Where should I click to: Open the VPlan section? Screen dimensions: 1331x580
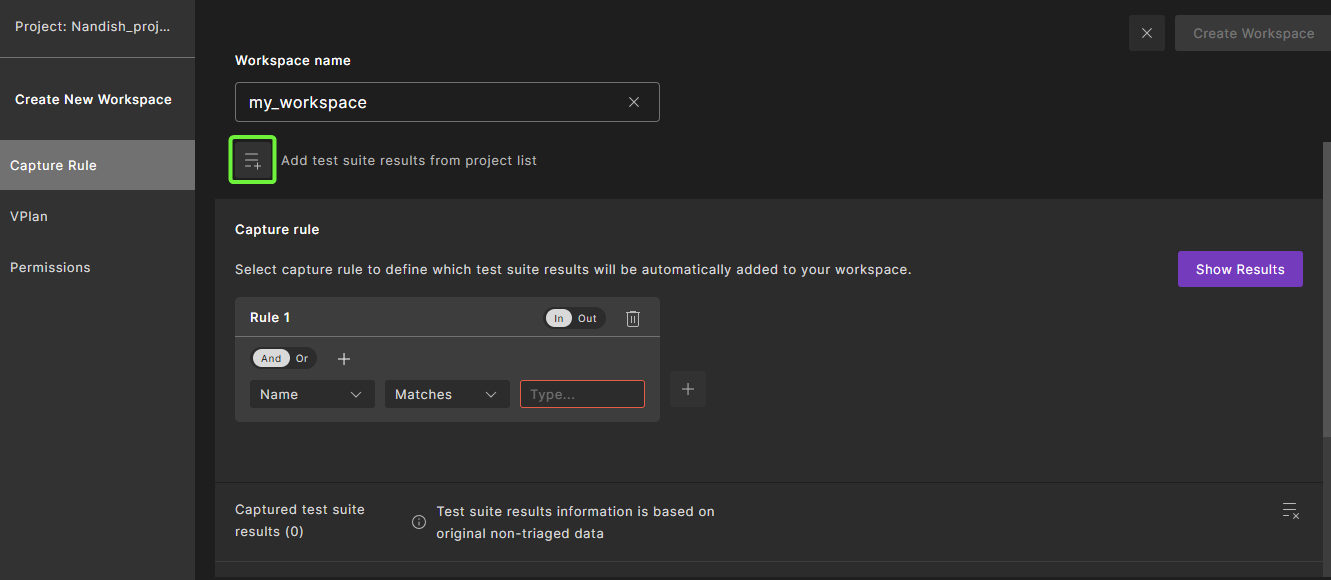[x=29, y=216]
